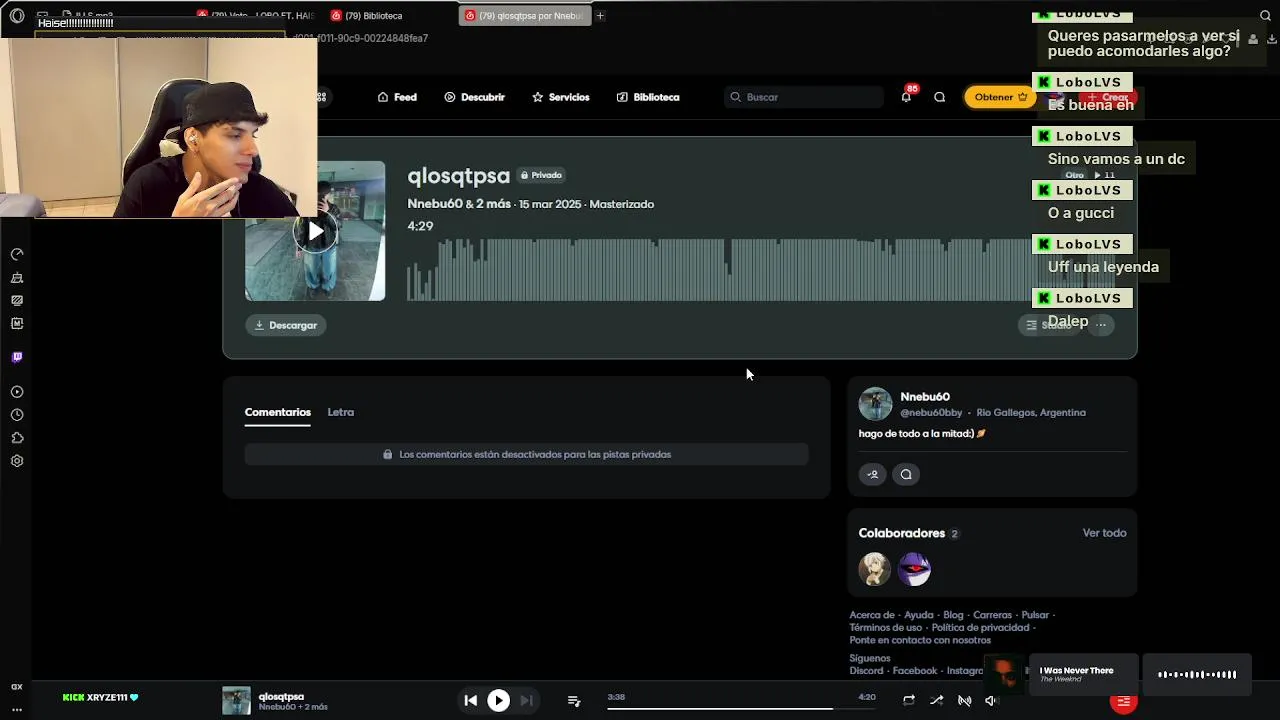
Task: Click Ver todo in Colaboradores
Action: 1104,533
